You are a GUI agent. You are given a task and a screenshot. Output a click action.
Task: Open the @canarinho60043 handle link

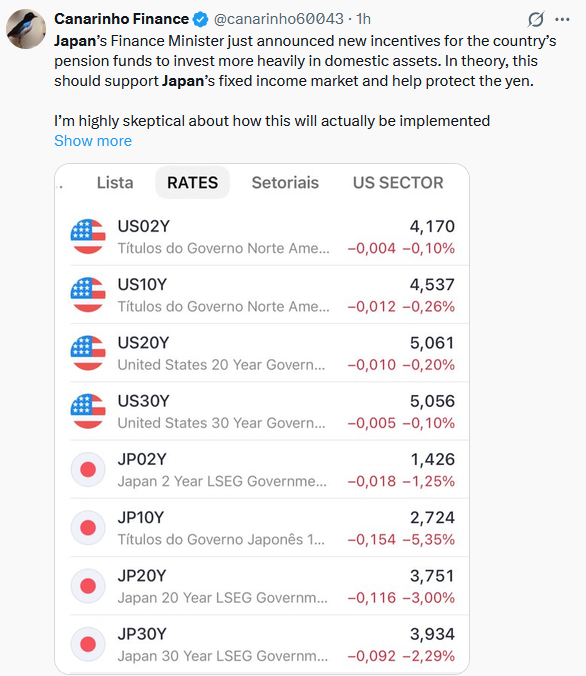click(279, 19)
